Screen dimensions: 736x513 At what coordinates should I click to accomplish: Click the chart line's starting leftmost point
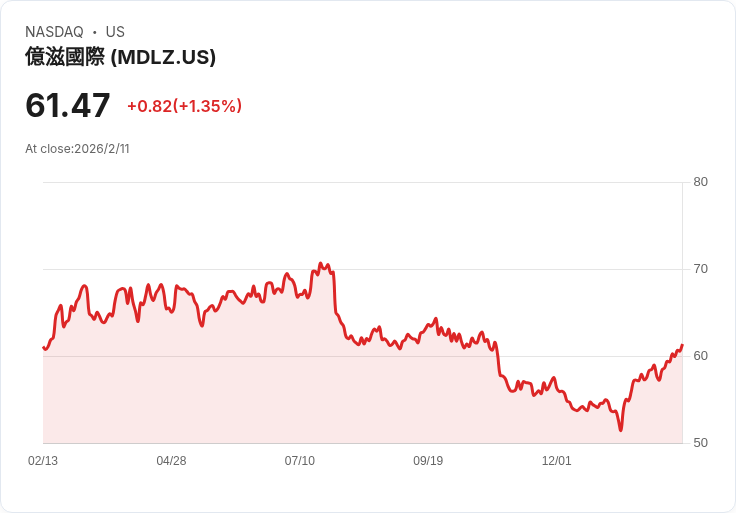pos(43,348)
